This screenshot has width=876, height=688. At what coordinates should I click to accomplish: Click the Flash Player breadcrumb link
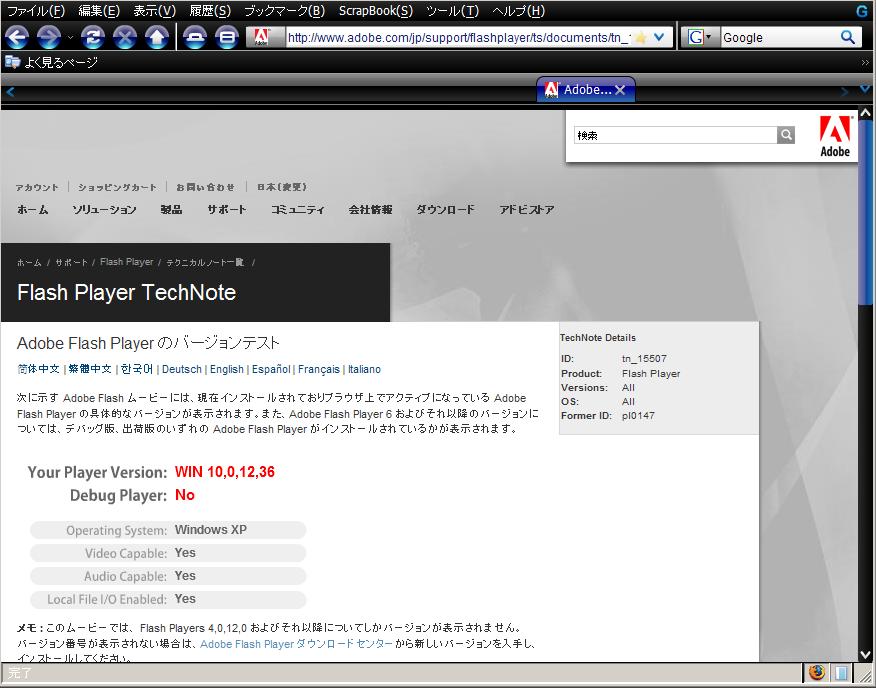127,262
